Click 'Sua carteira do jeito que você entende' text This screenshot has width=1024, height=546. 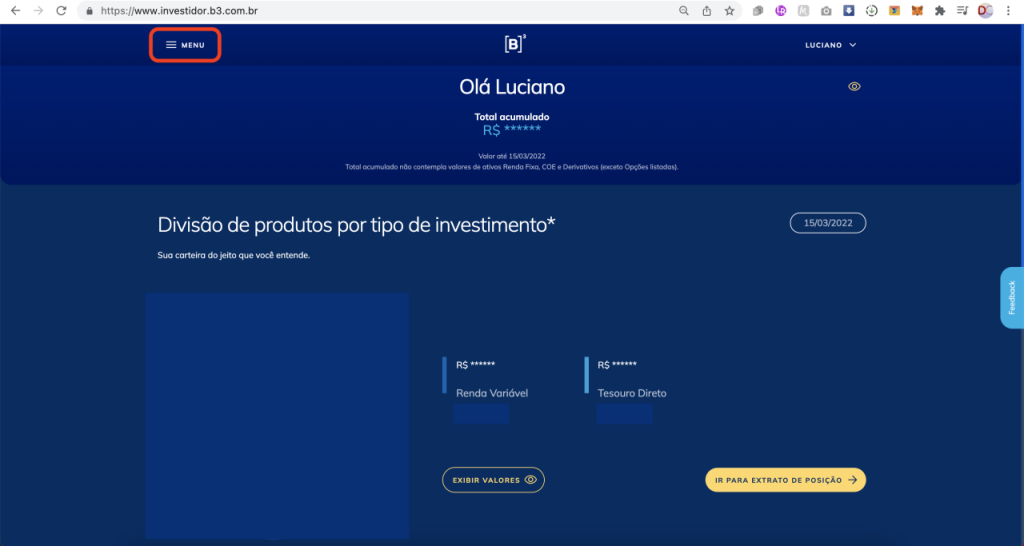coord(234,255)
